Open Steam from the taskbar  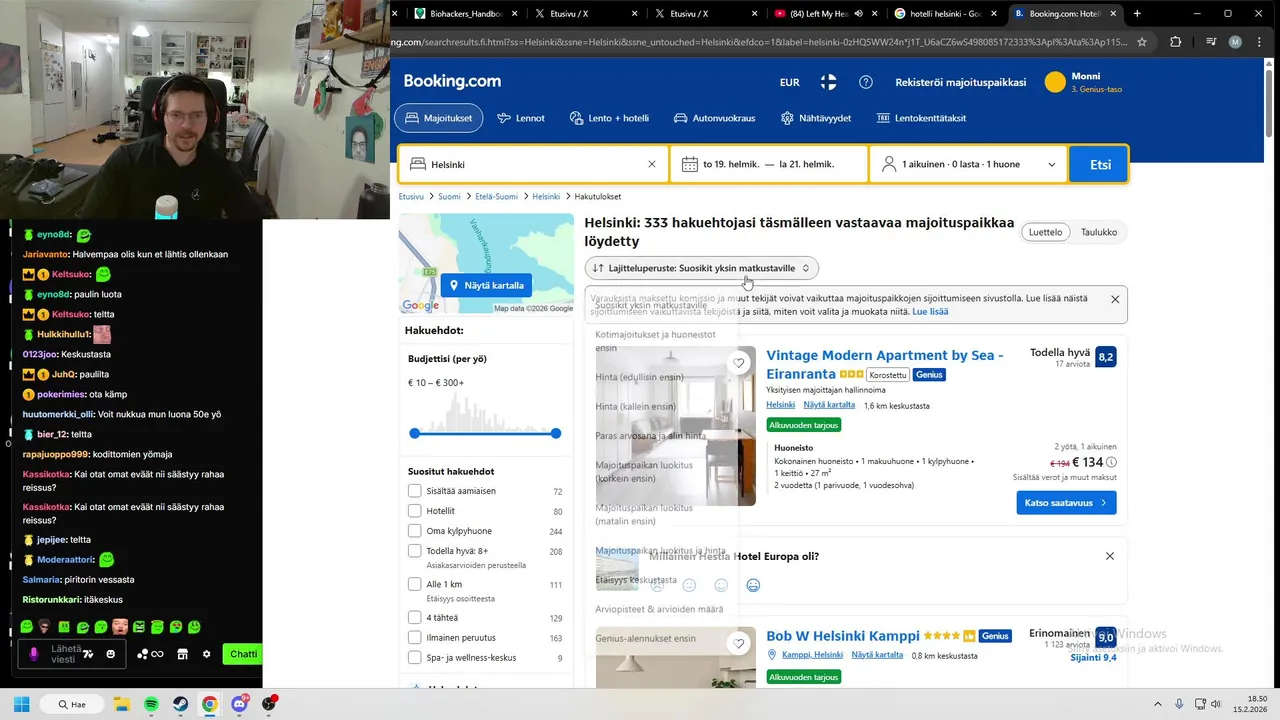point(180,704)
